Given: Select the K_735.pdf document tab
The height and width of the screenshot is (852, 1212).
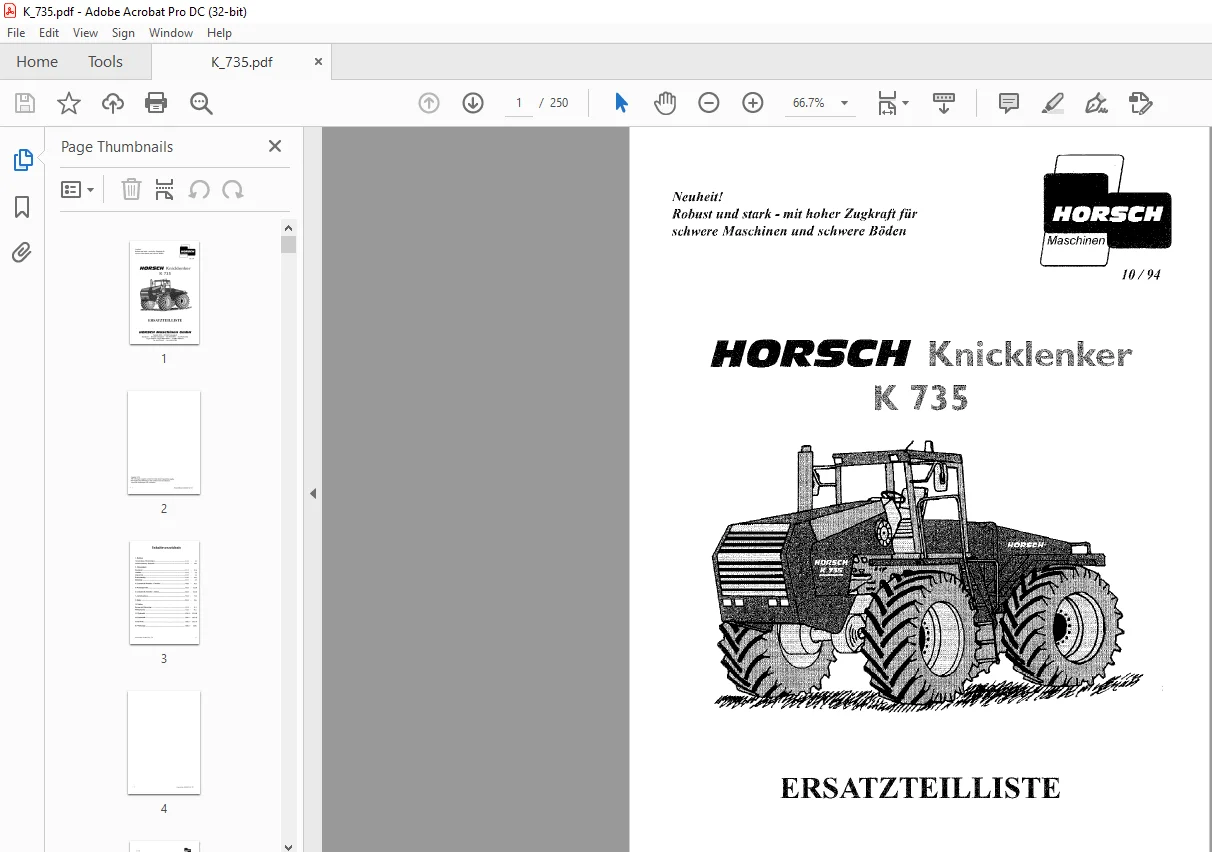Looking at the screenshot, I should click(x=242, y=62).
